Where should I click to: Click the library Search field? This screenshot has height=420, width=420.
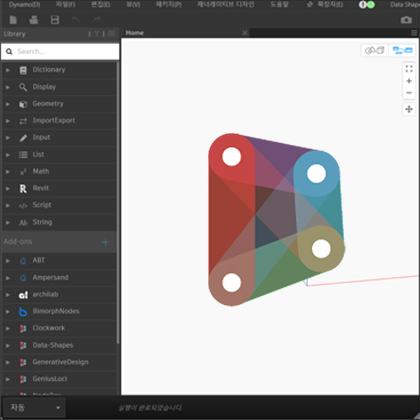pyautogui.click(x=60, y=51)
